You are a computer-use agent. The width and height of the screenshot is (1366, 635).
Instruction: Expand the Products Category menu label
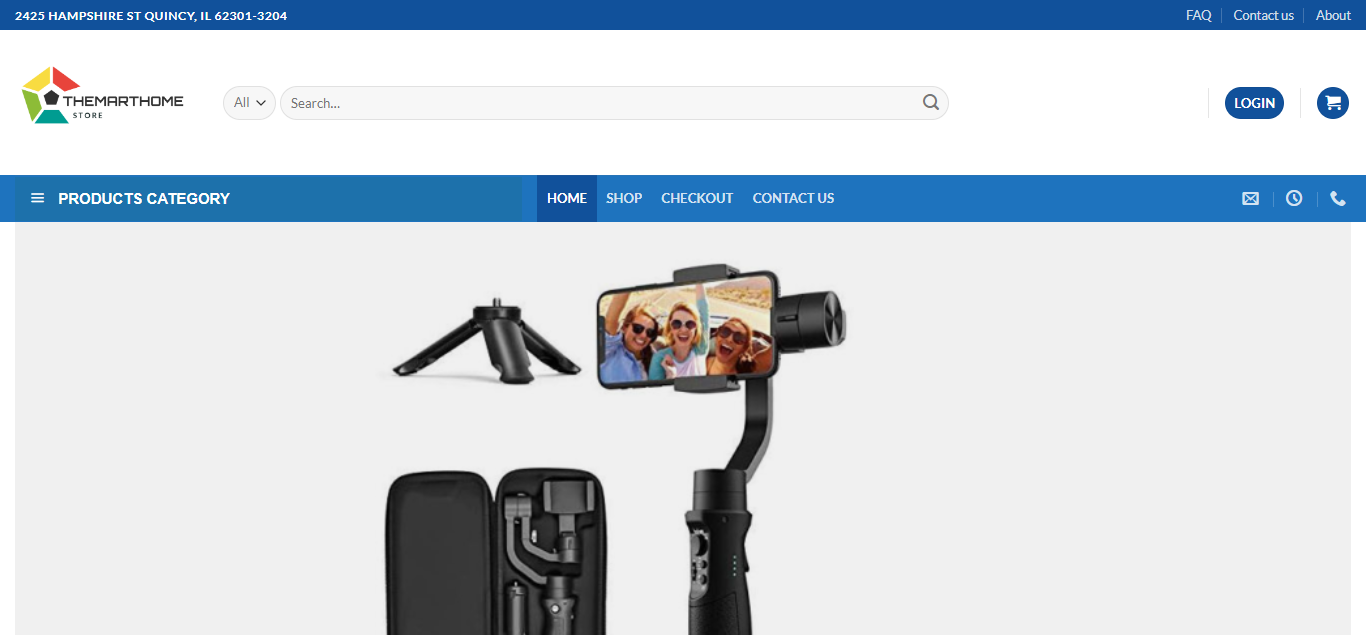point(144,198)
